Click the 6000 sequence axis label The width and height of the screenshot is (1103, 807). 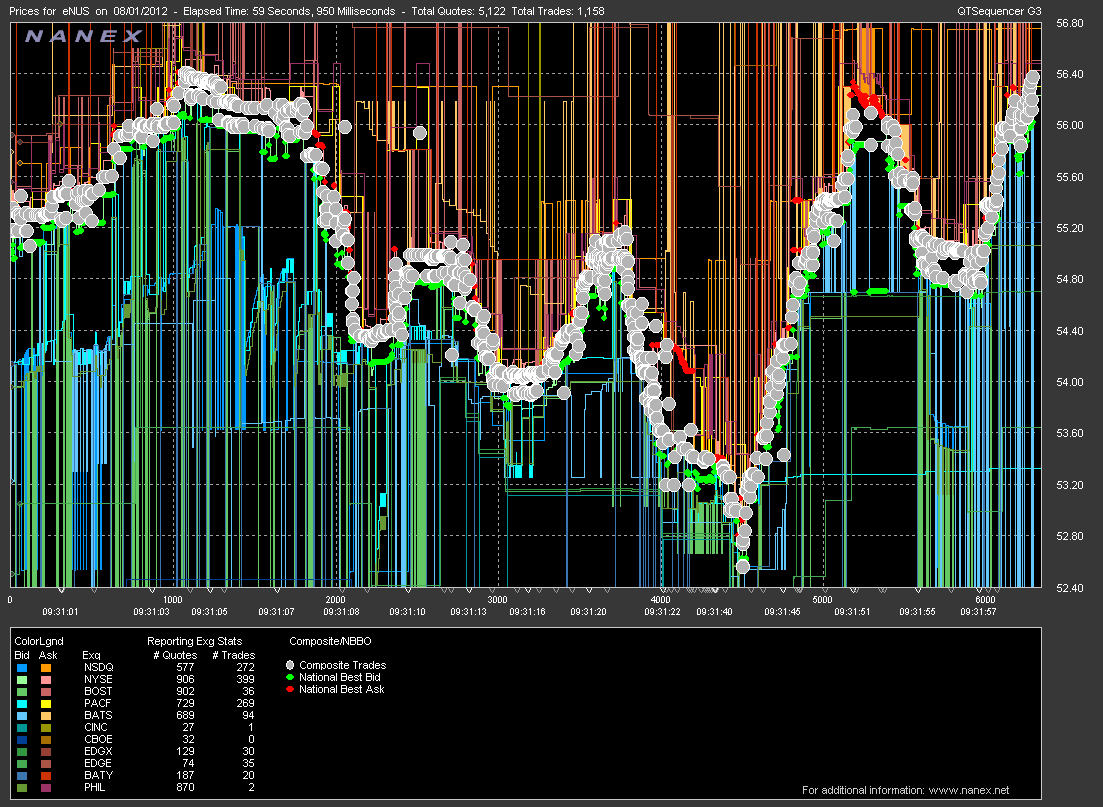coord(986,600)
